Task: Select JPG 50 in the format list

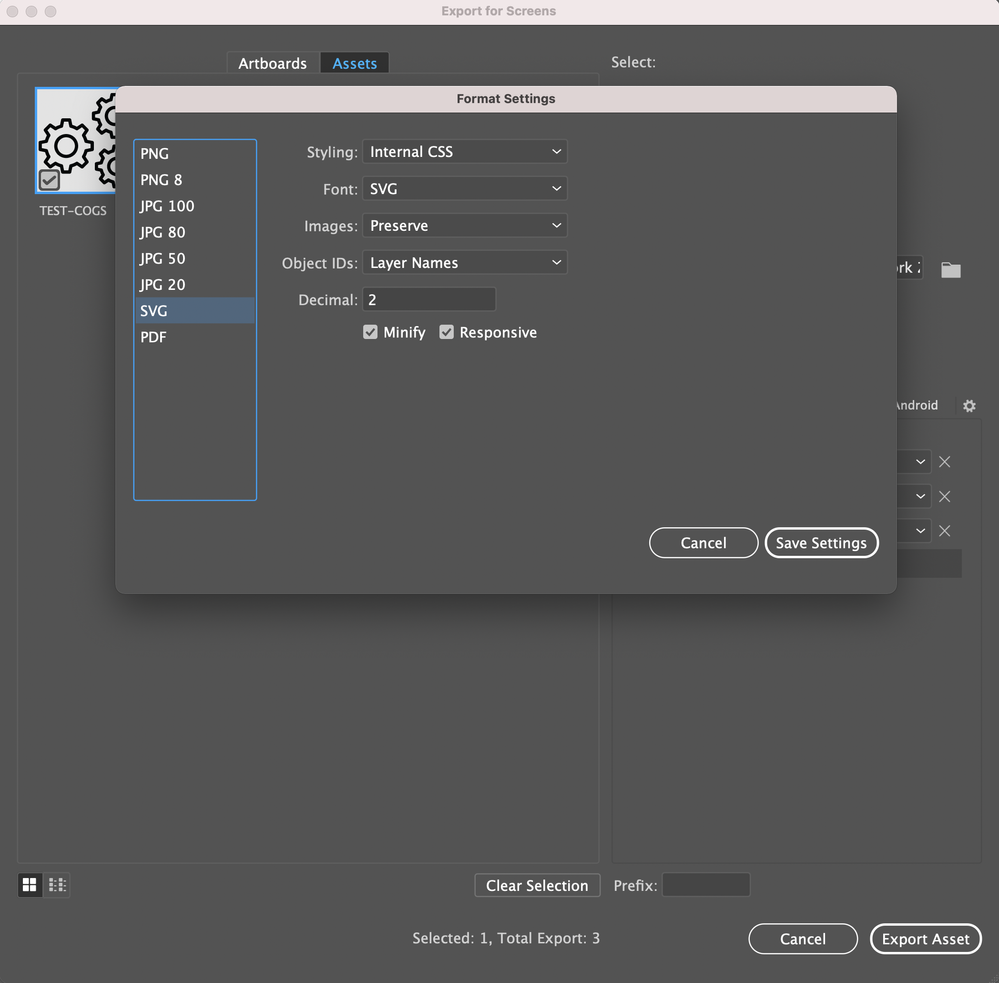Action: coord(195,258)
